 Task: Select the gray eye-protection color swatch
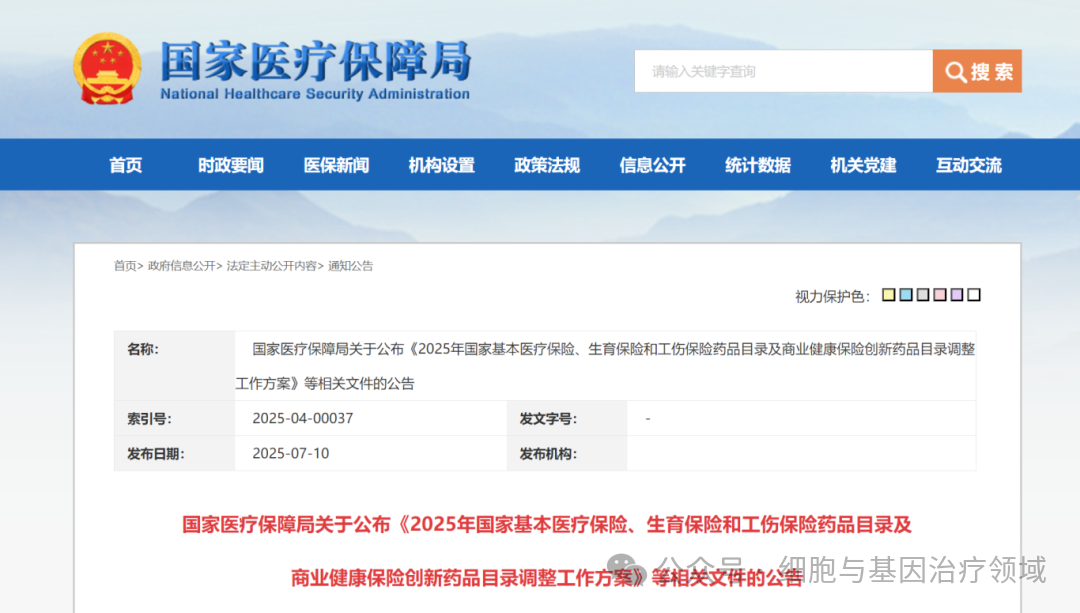(923, 295)
